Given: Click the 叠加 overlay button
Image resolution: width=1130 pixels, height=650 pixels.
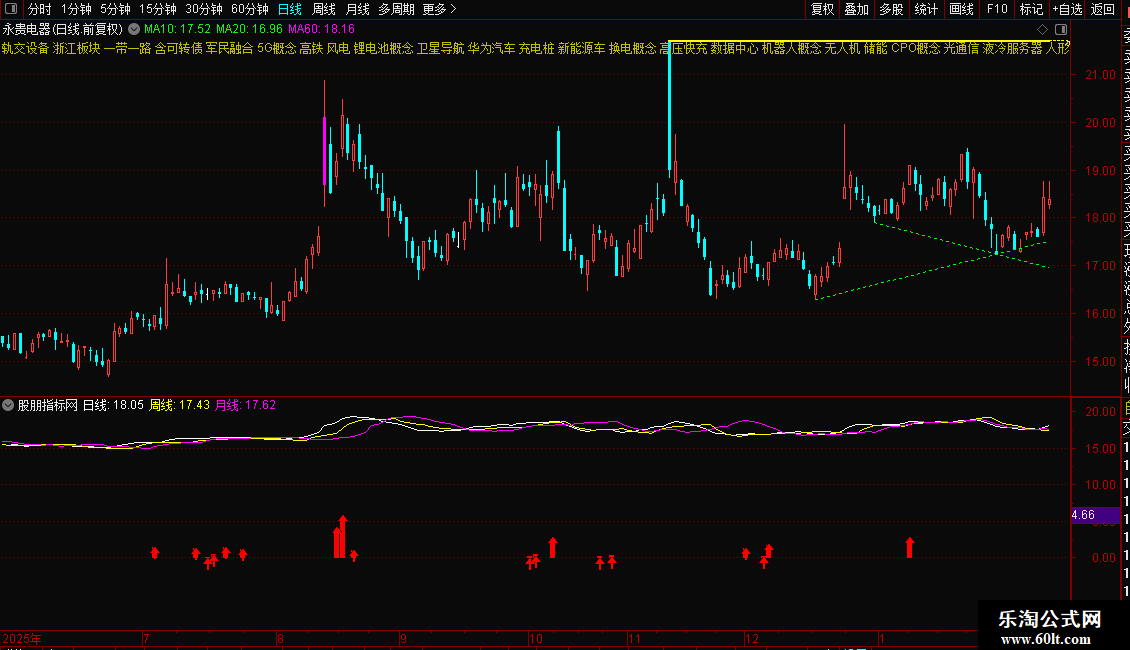Looking at the screenshot, I should pyautogui.click(x=857, y=9).
